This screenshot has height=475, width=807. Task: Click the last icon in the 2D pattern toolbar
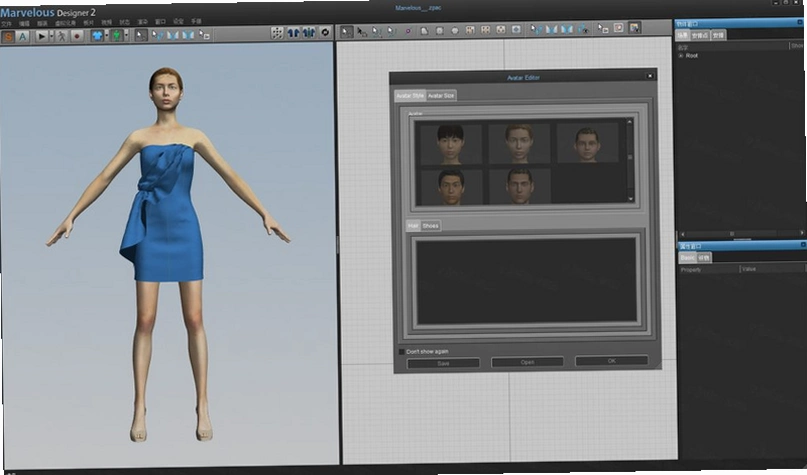635,28
